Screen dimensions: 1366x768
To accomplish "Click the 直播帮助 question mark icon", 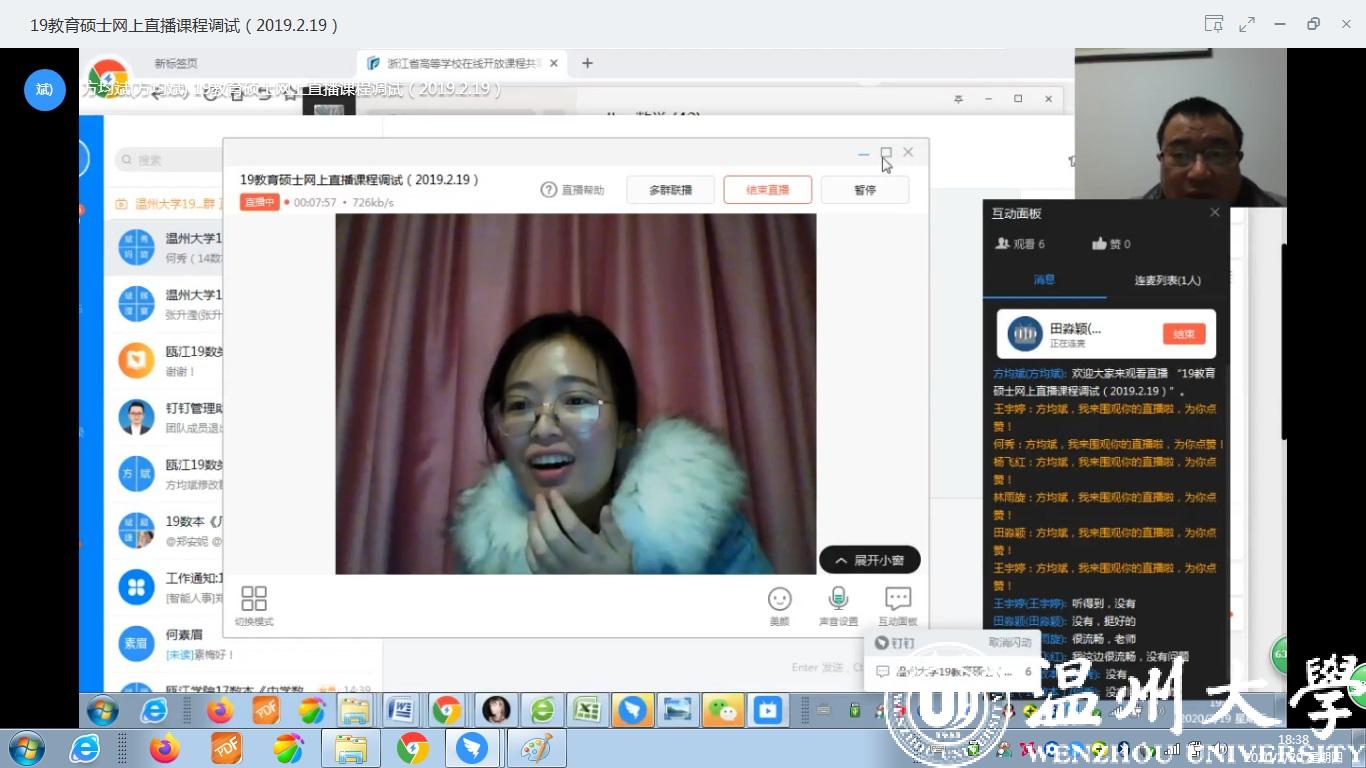I will pos(548,190).
